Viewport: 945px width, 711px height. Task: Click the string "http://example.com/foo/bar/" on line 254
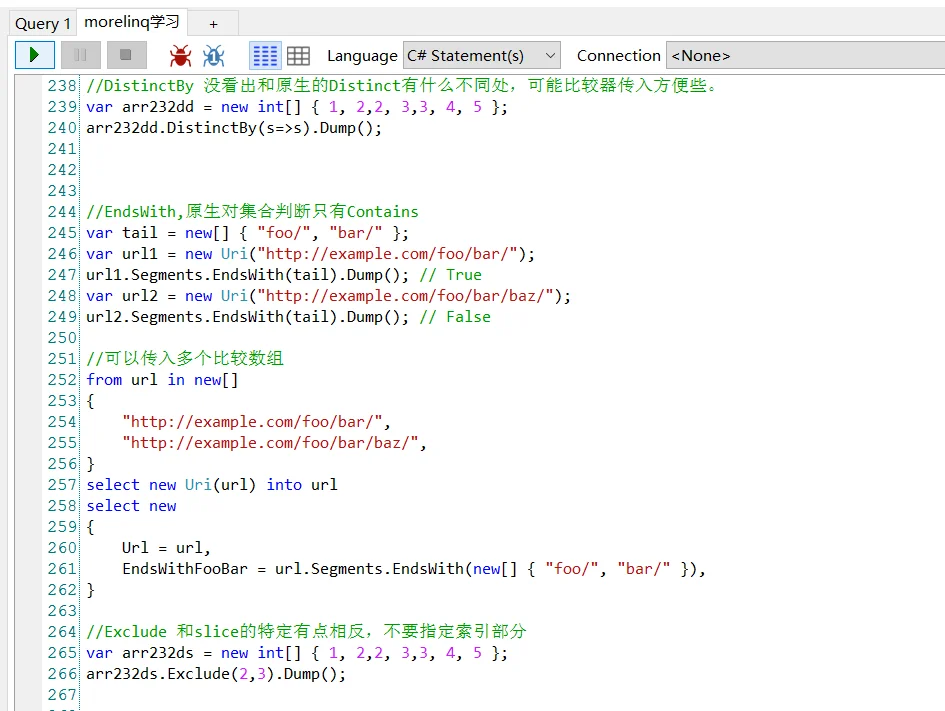[x=253, y=422]
